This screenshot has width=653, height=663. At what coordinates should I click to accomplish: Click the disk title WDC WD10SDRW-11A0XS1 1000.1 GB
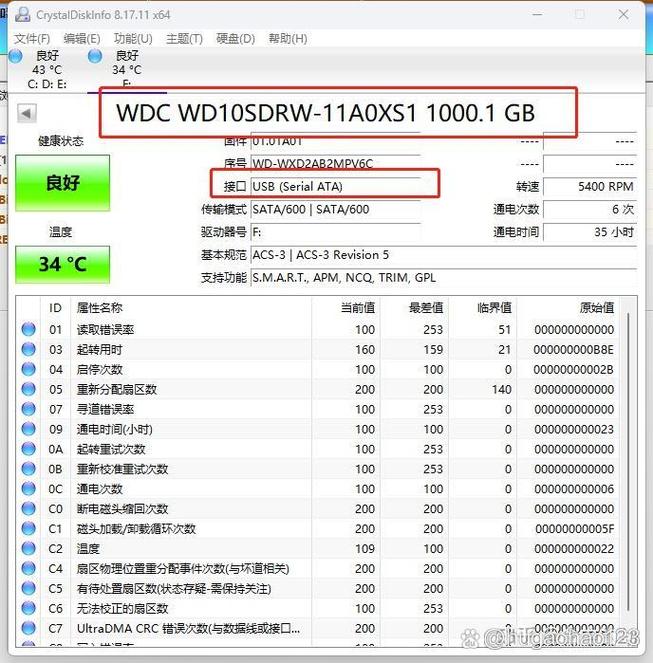click(x=326, y=113)
